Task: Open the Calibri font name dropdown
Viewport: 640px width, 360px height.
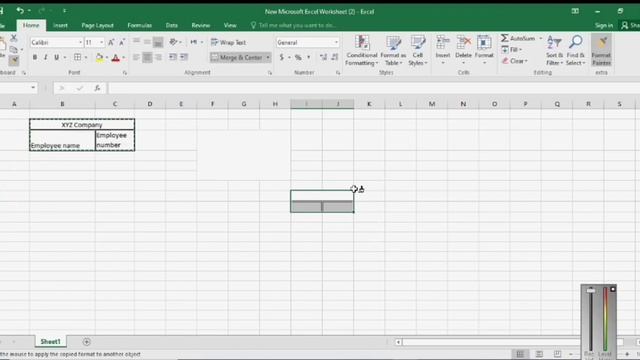Action: [x=80, y=42]
